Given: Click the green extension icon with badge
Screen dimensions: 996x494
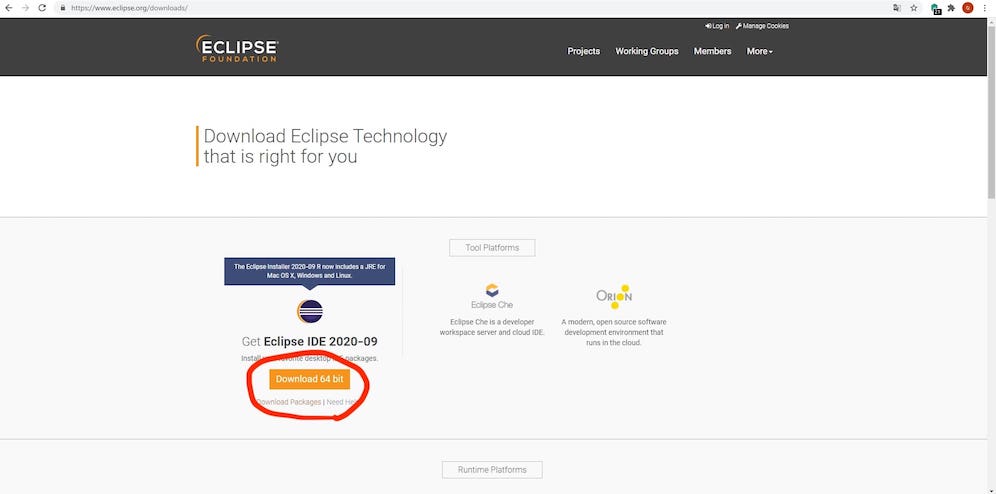Looking at the screenshot, I should click(935, 9).
